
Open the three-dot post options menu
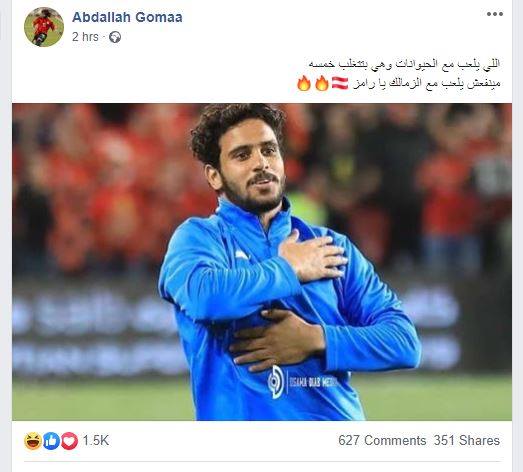[x=495, y=14]
